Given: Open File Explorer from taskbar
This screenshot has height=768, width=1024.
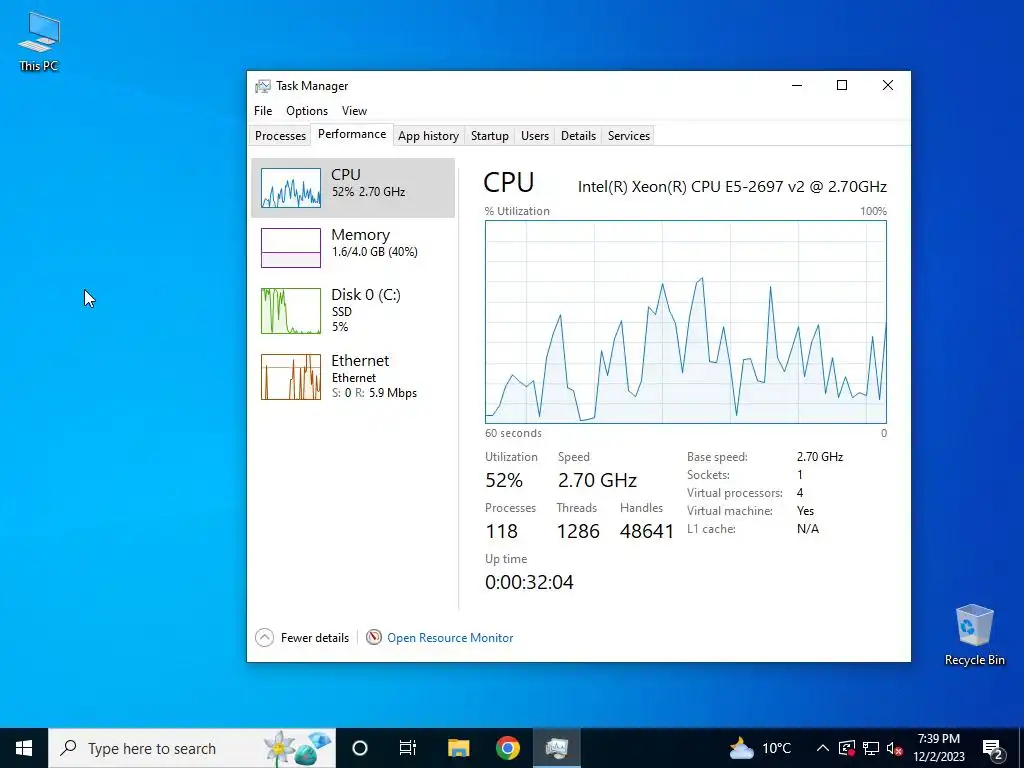Looking at the screenshot, I should click(458, 748).
